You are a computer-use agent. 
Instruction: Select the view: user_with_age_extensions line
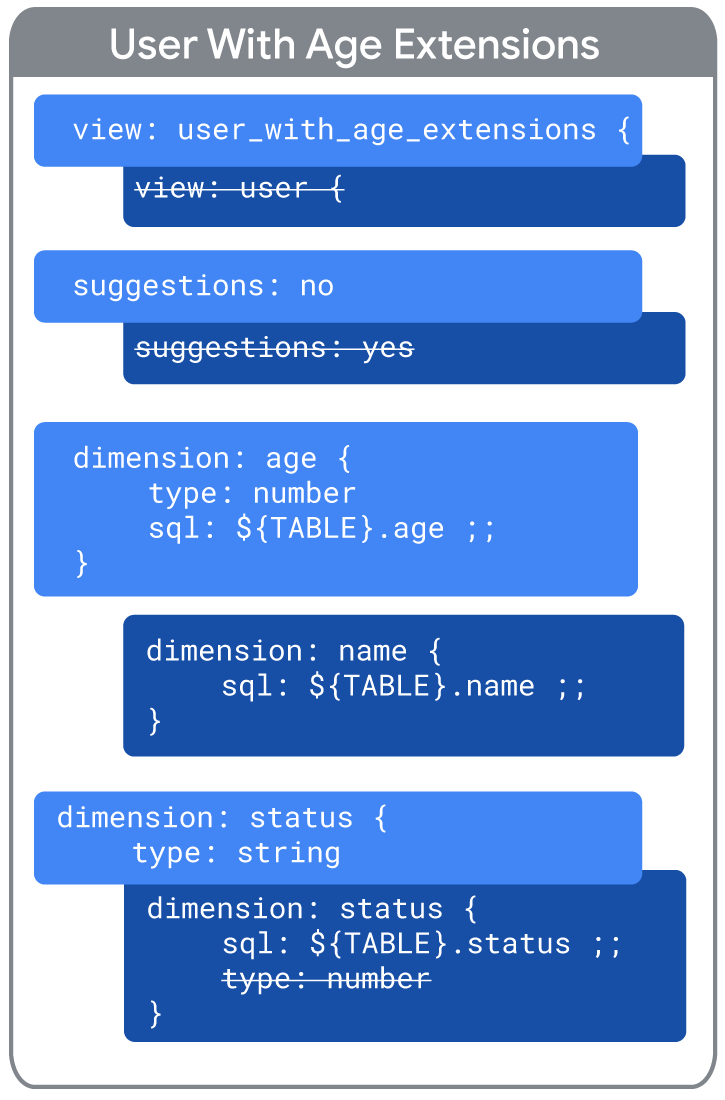click(352, 131)
